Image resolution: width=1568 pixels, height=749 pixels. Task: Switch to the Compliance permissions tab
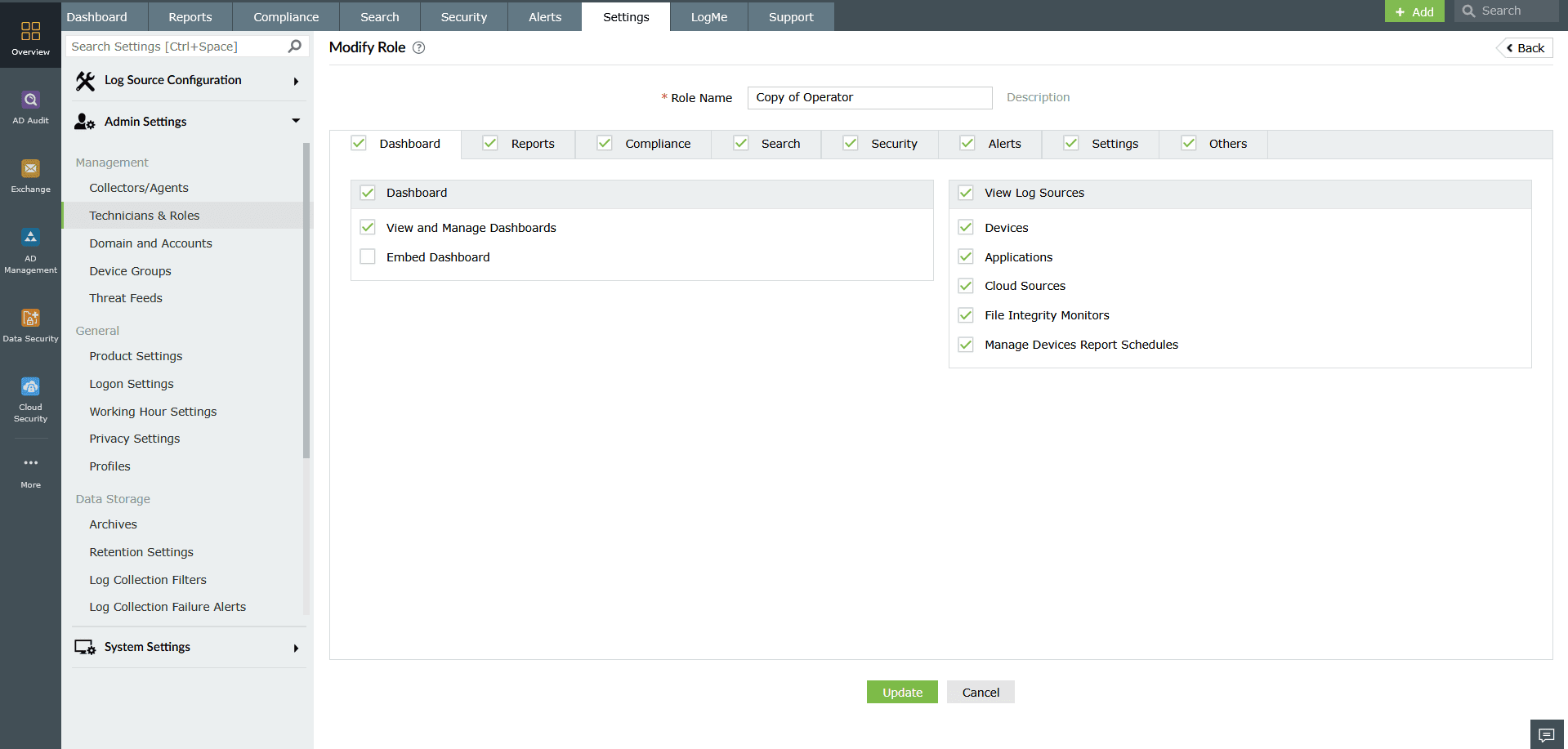point(657,144)
